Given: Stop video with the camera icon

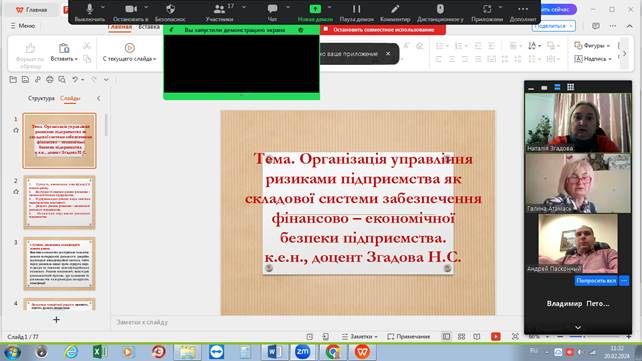Looking at the screenshot, I should [131, 12].
